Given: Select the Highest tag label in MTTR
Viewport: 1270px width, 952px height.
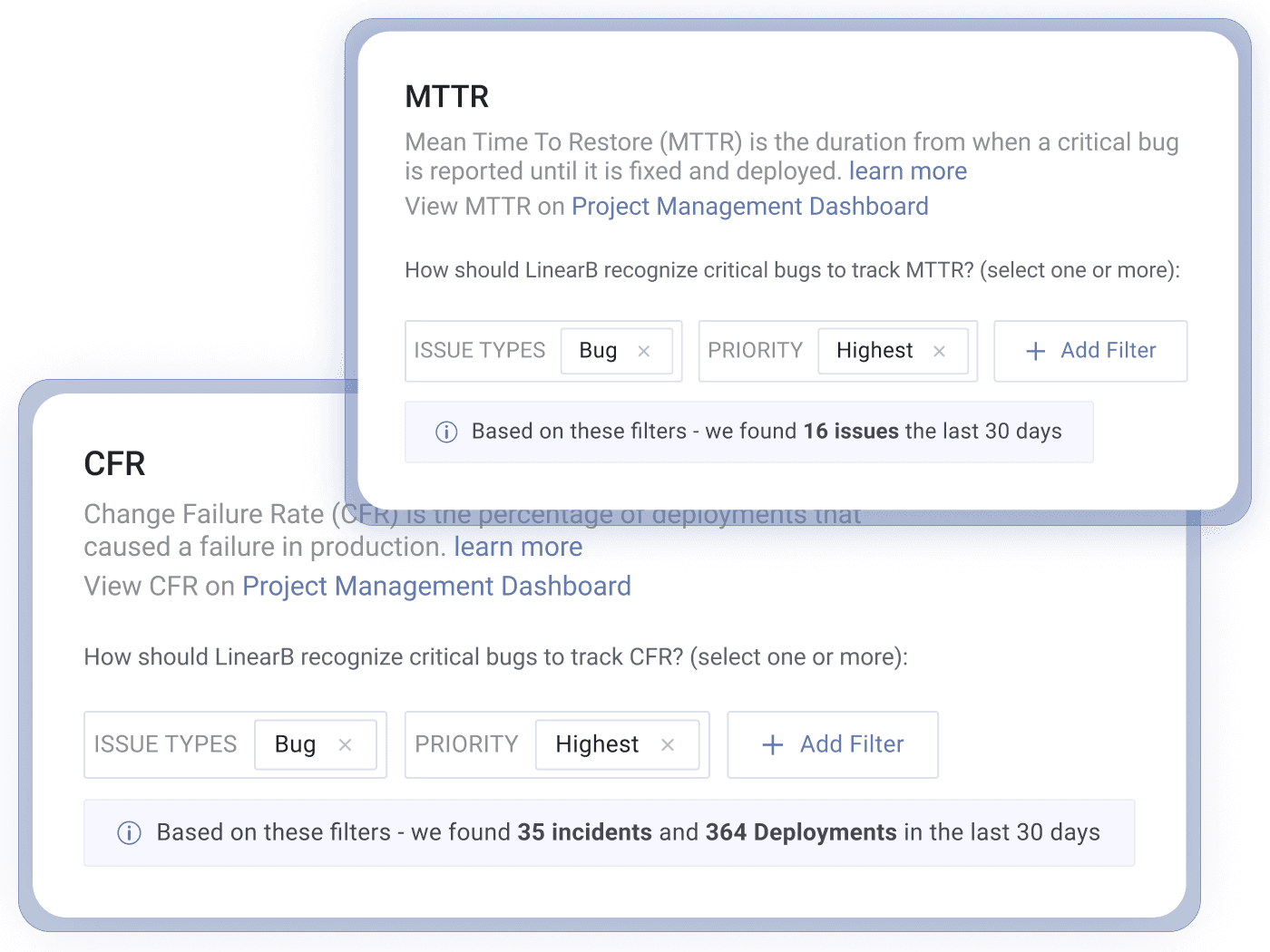Looking at the screenshot, I should 874,351.
